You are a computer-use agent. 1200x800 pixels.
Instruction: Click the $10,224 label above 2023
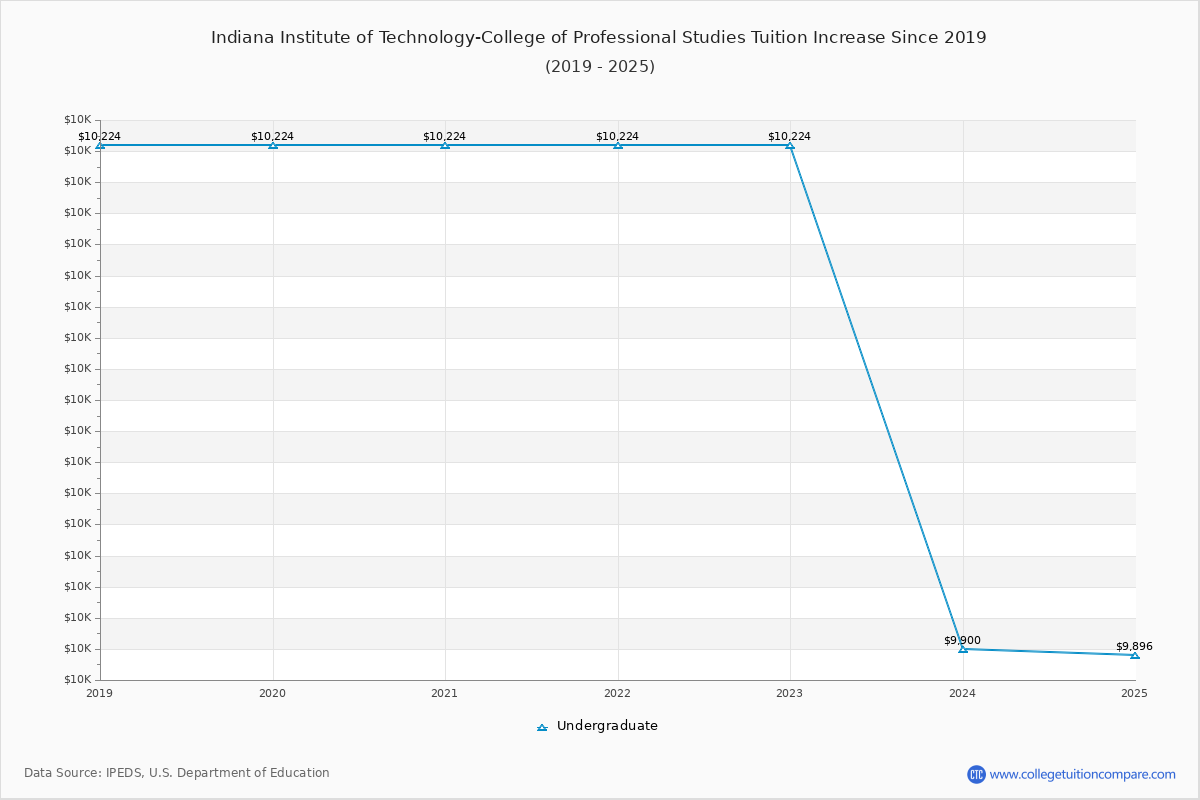pyautogui.click(x=789, y=136)
